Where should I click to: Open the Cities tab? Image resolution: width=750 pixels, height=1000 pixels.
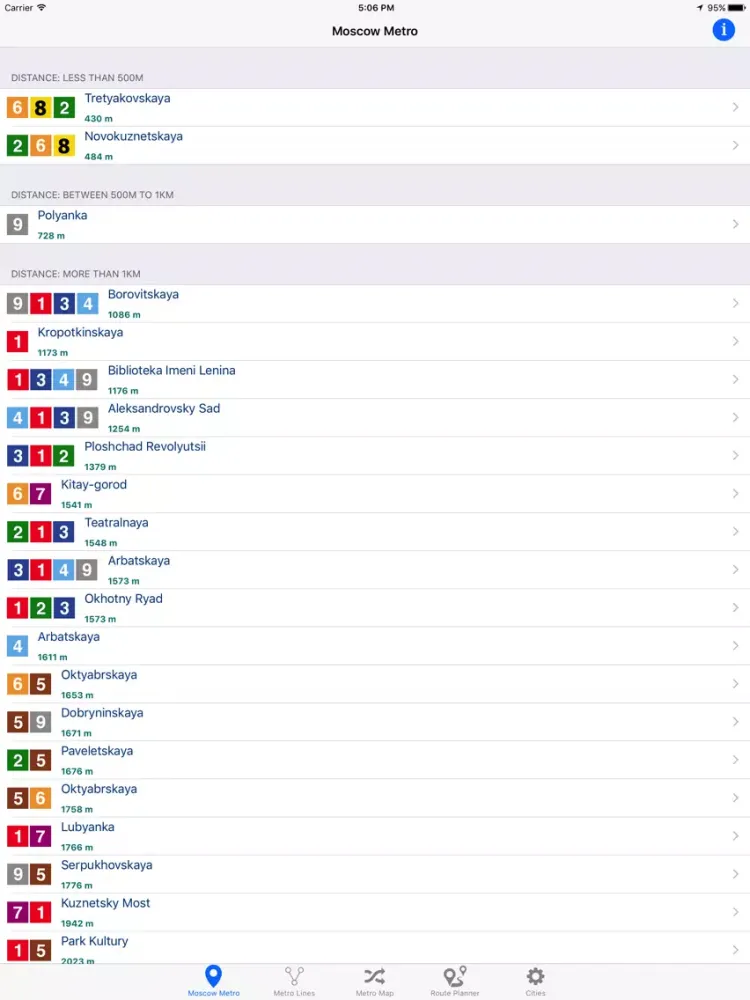click(x=535, y=981)
